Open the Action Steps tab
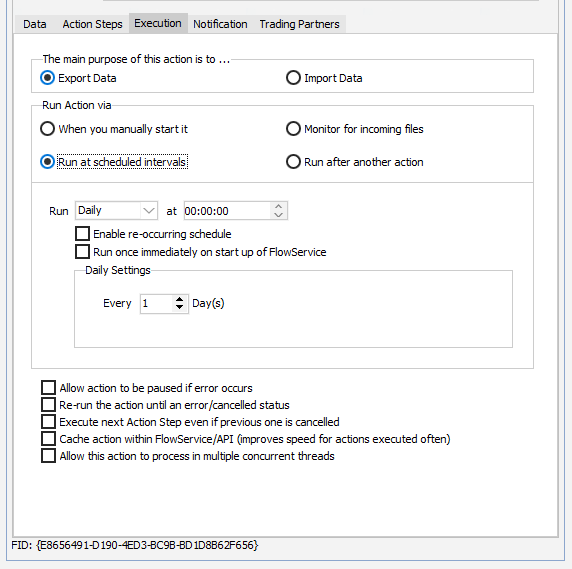Viewport: 572px width, 569px height. click(x=92, y=24)
